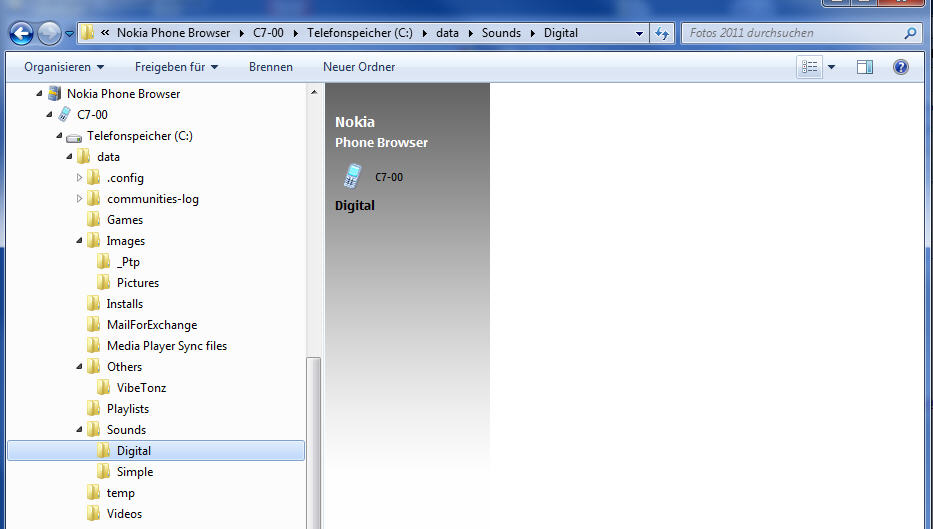Click the tree pane scrollbar thumb
933x529 pixels.
pos(314,443)
